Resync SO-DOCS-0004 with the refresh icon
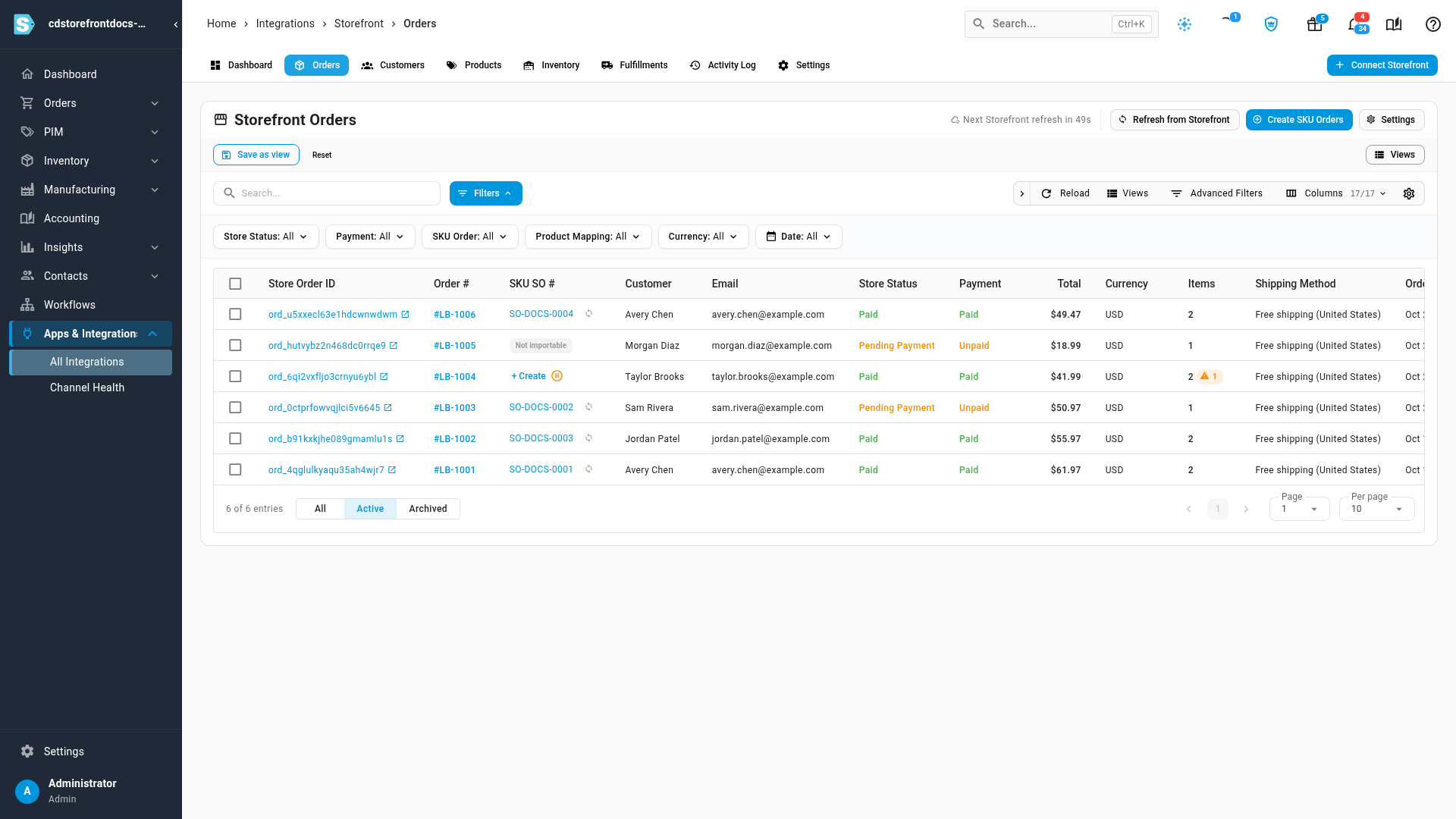The image size is (1456, 819). click(588, 313)
